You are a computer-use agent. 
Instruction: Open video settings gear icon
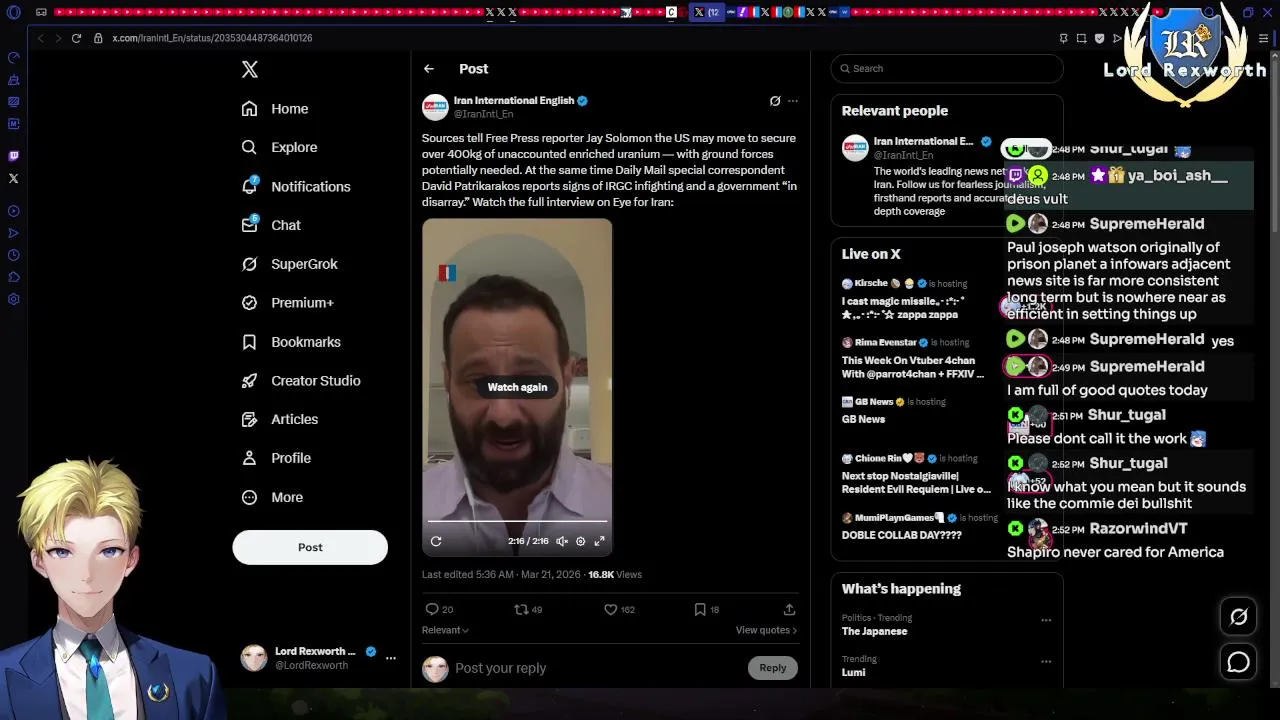pyautogui.click(x=580, y=541)
